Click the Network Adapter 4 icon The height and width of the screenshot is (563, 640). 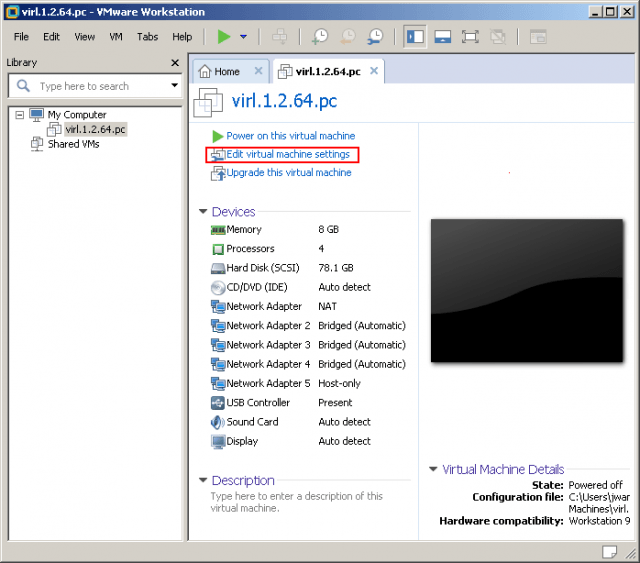[218, 364]
